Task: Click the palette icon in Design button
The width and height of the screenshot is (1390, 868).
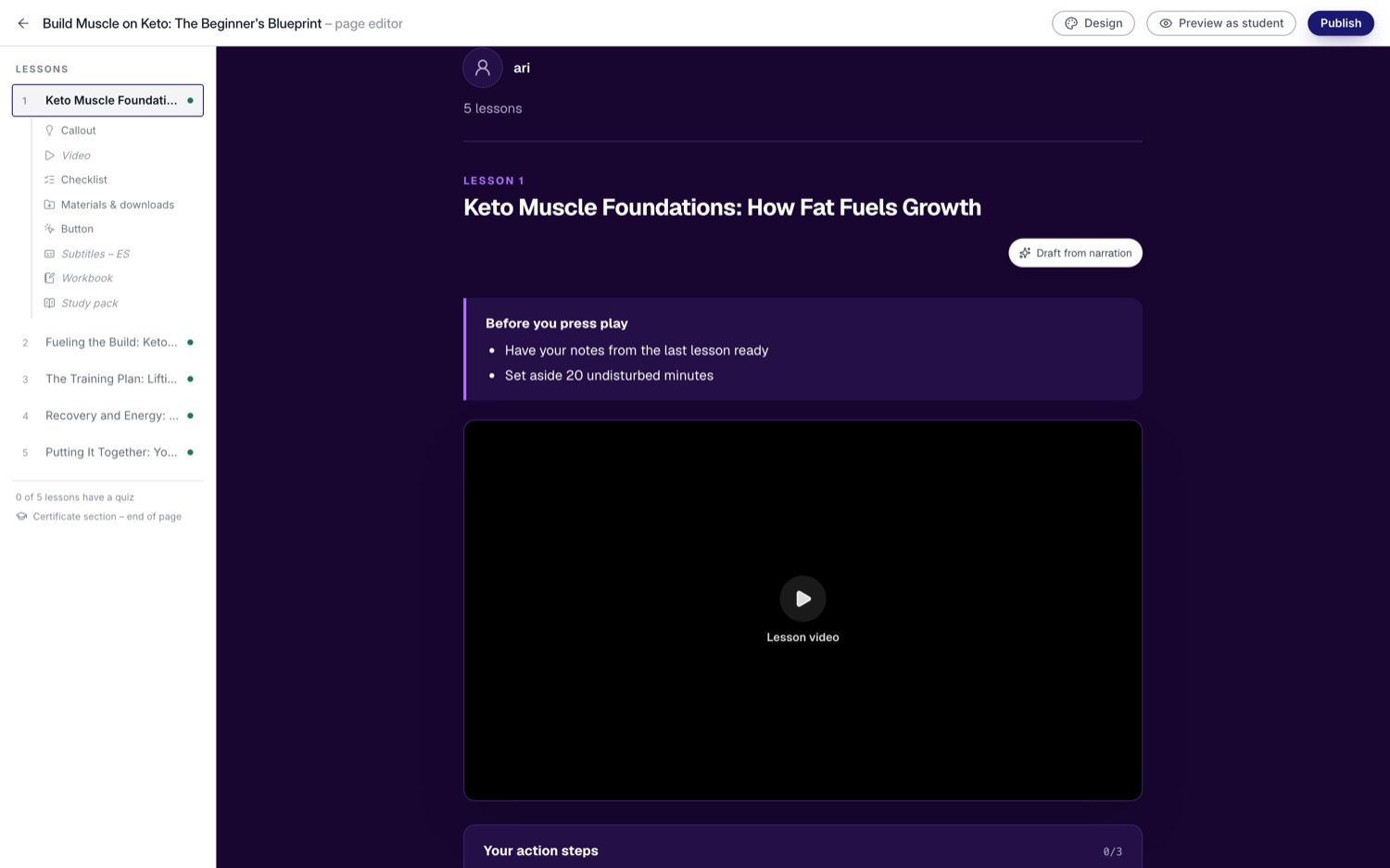Action: pos(1071,23)
